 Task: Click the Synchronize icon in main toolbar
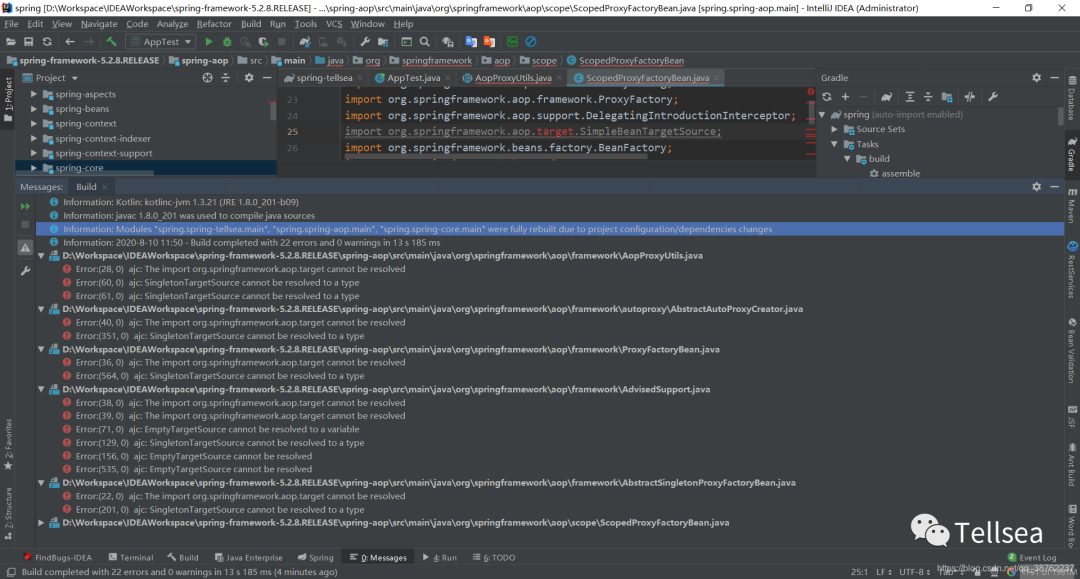click(x=47, y=42)
